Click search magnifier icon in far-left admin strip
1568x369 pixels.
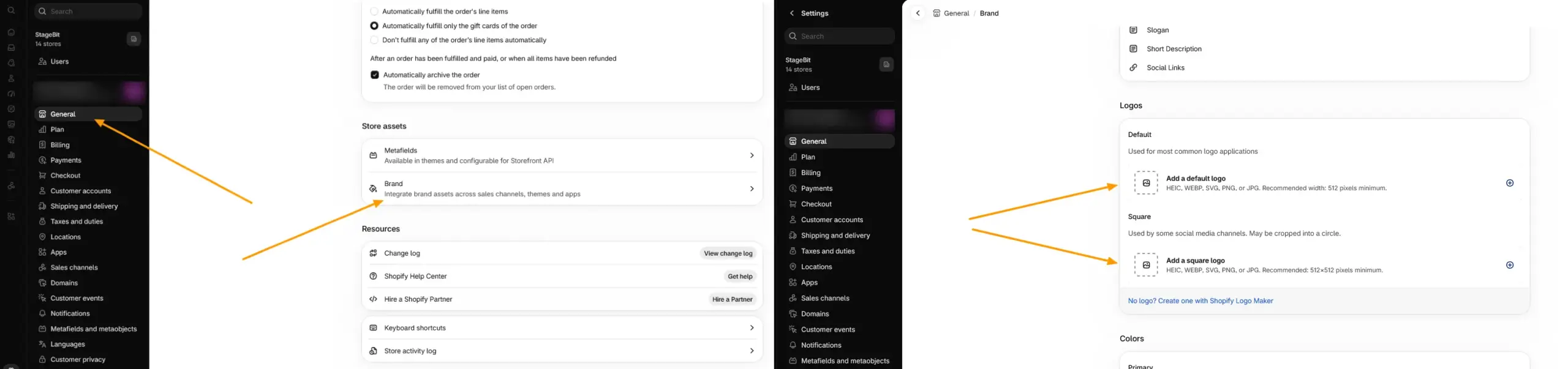click(x=11, y=10)
